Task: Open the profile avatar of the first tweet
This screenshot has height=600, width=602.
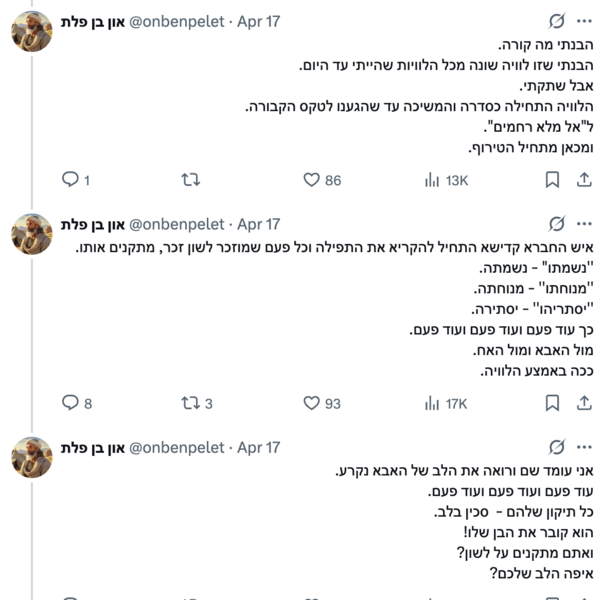Action: [x=31, y=31]
